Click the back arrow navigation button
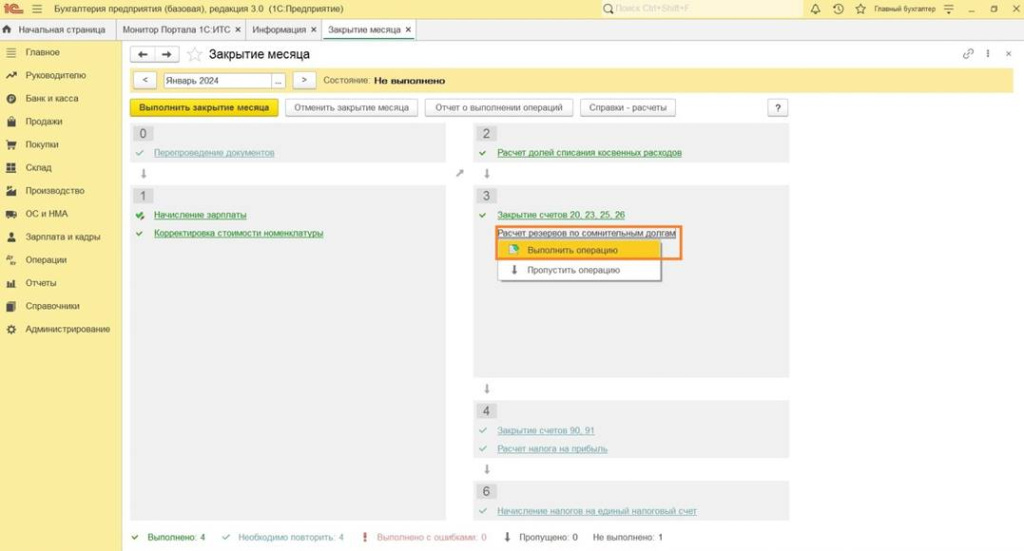 point(143,54)
